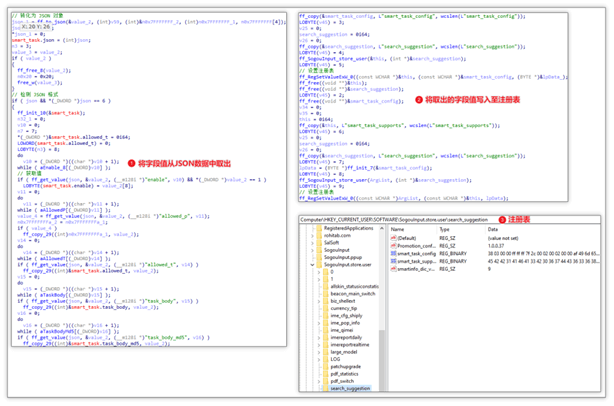
Task: Select the ime_pop_info tree key
Action: tap(345, 323)
